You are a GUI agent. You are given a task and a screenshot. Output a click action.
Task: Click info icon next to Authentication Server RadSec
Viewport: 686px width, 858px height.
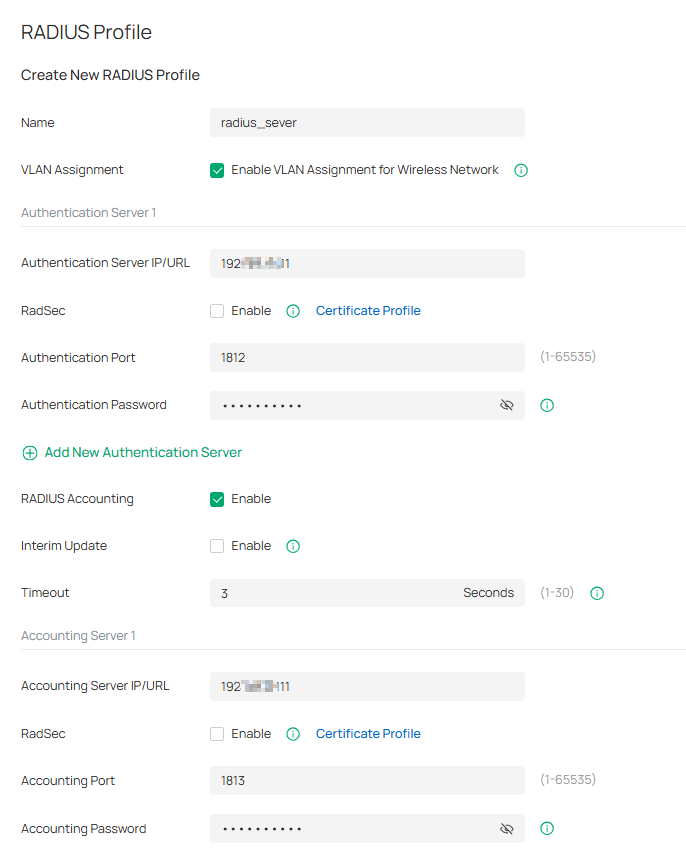(x=293, y=311)
